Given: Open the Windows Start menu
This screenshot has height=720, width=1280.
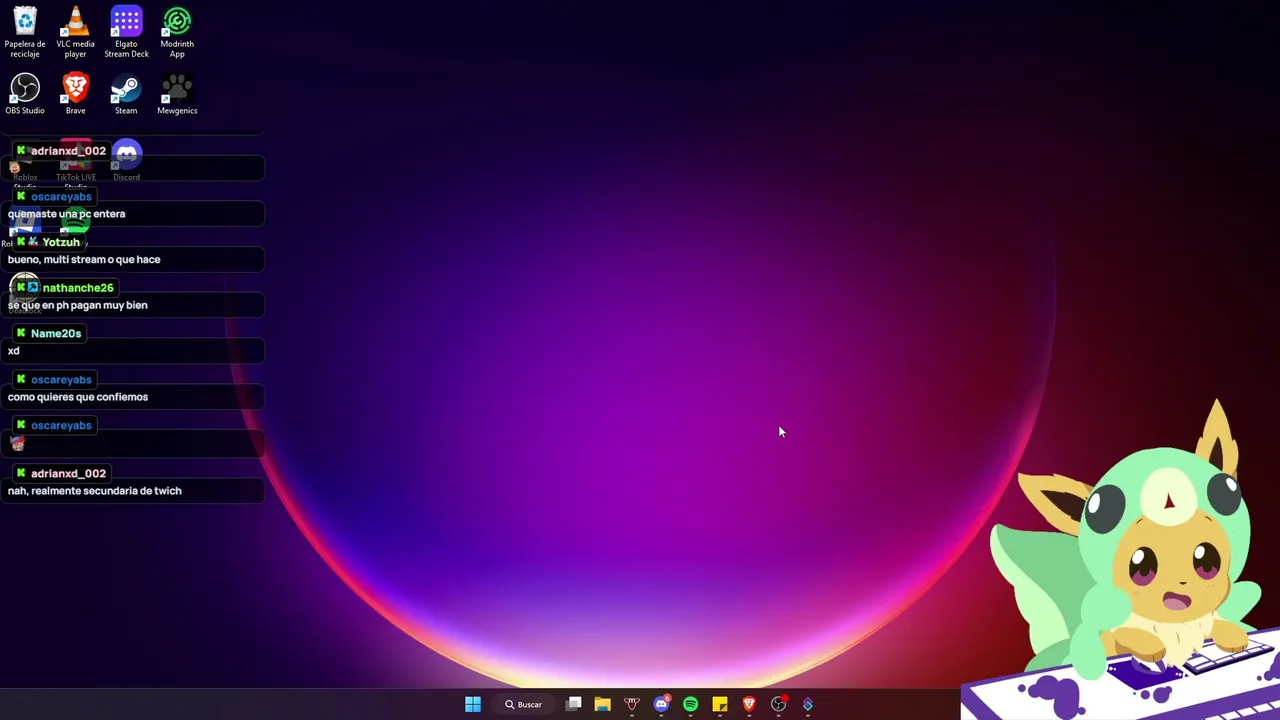Looking at the screenshot, I should coord(473,704).
